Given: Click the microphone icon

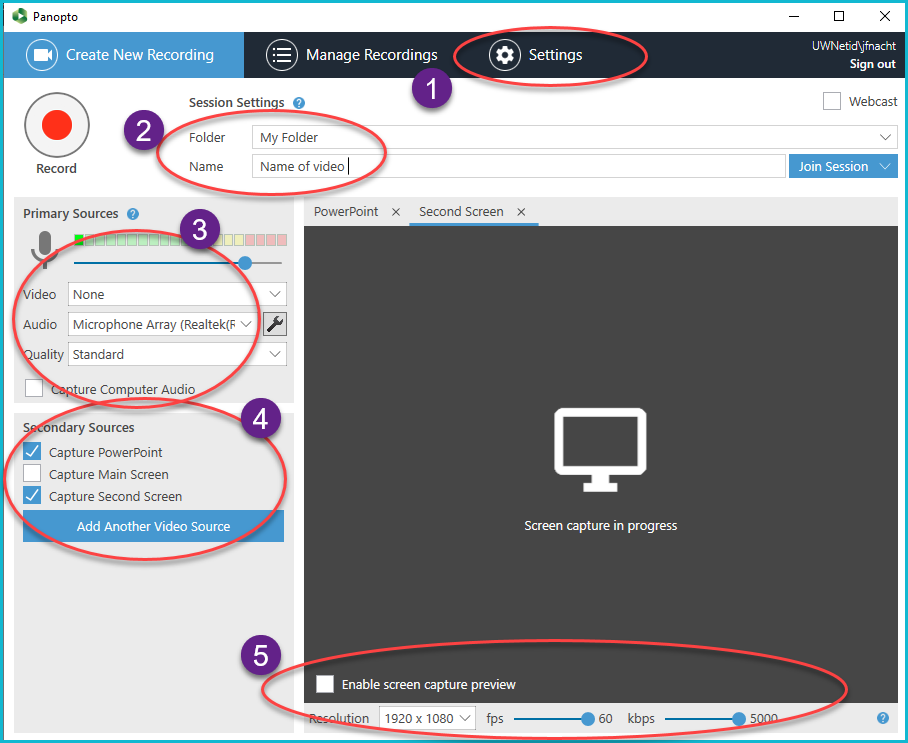Looking at the screenshot, I should [x=45, y=249].
